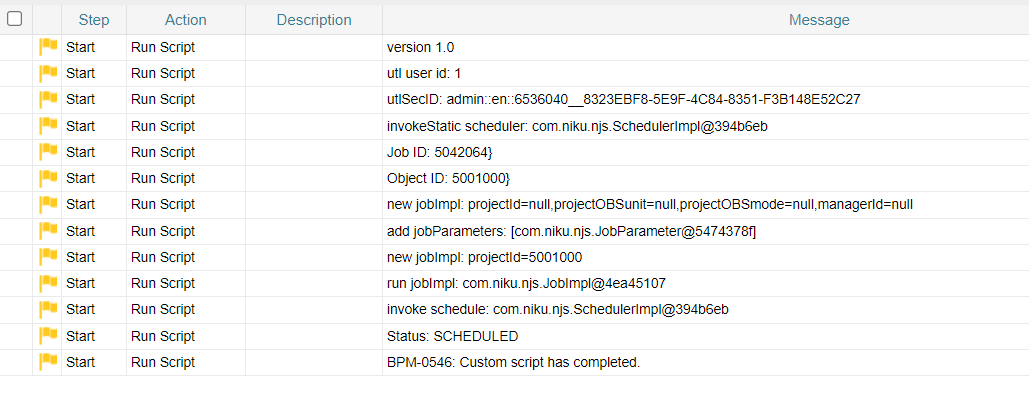This screenshot has height=400, width=1029.
Task: Tick the select-all checkbox in header
Action: [14, 20]
